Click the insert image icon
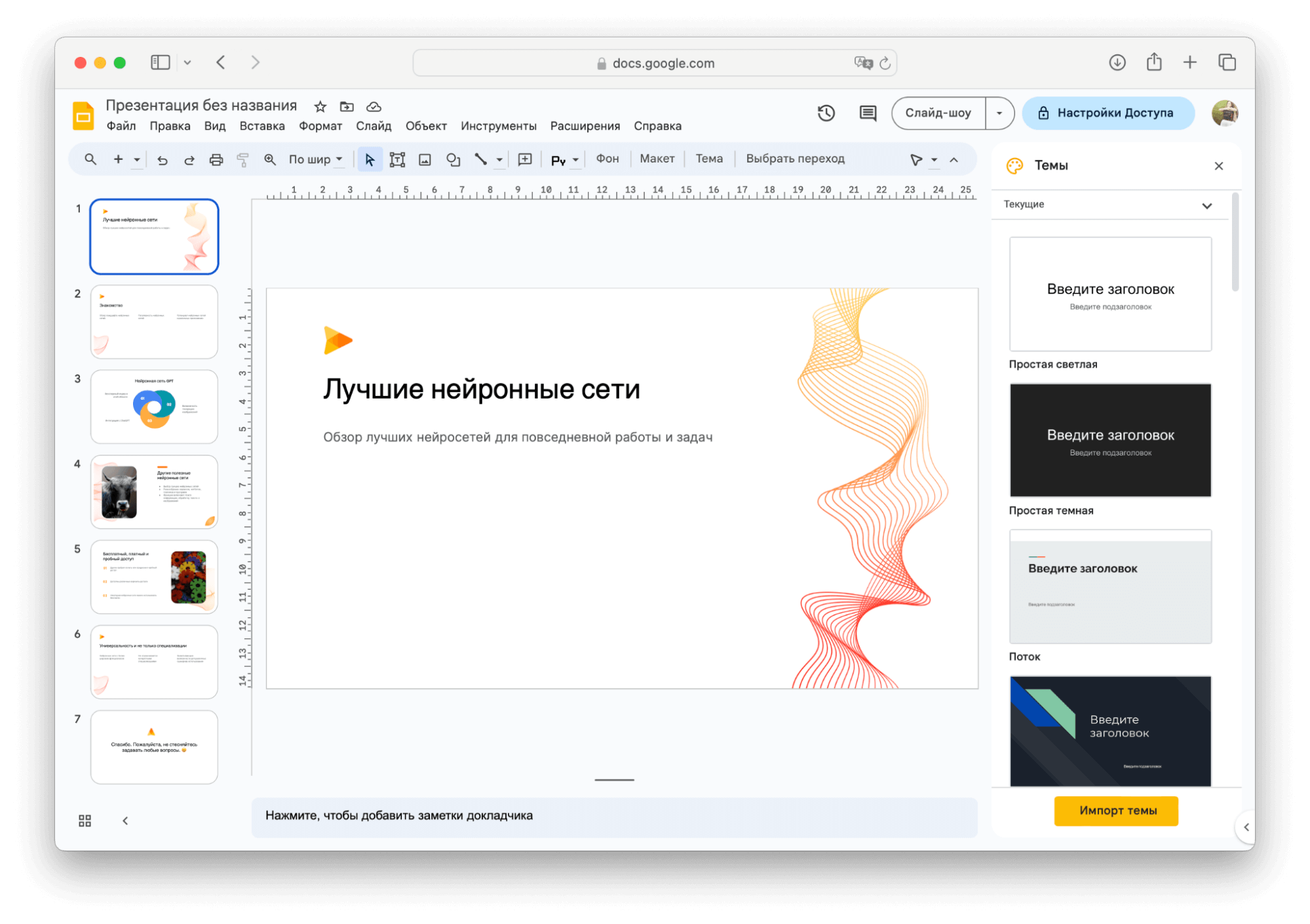The height and width of the screenshot is (924, 1310). tap(425, 159)
